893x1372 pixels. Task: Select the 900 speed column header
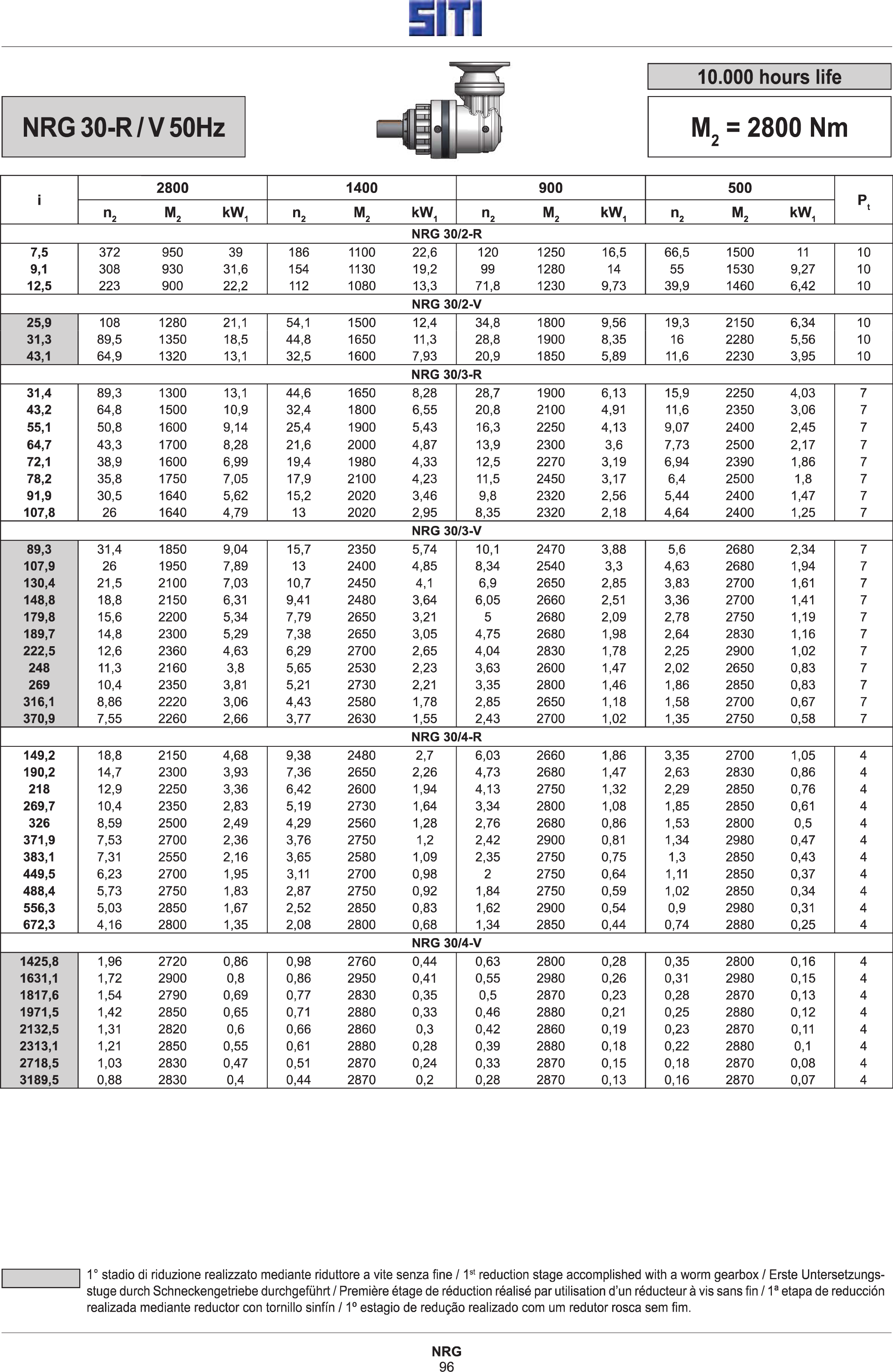coord(551,188)
